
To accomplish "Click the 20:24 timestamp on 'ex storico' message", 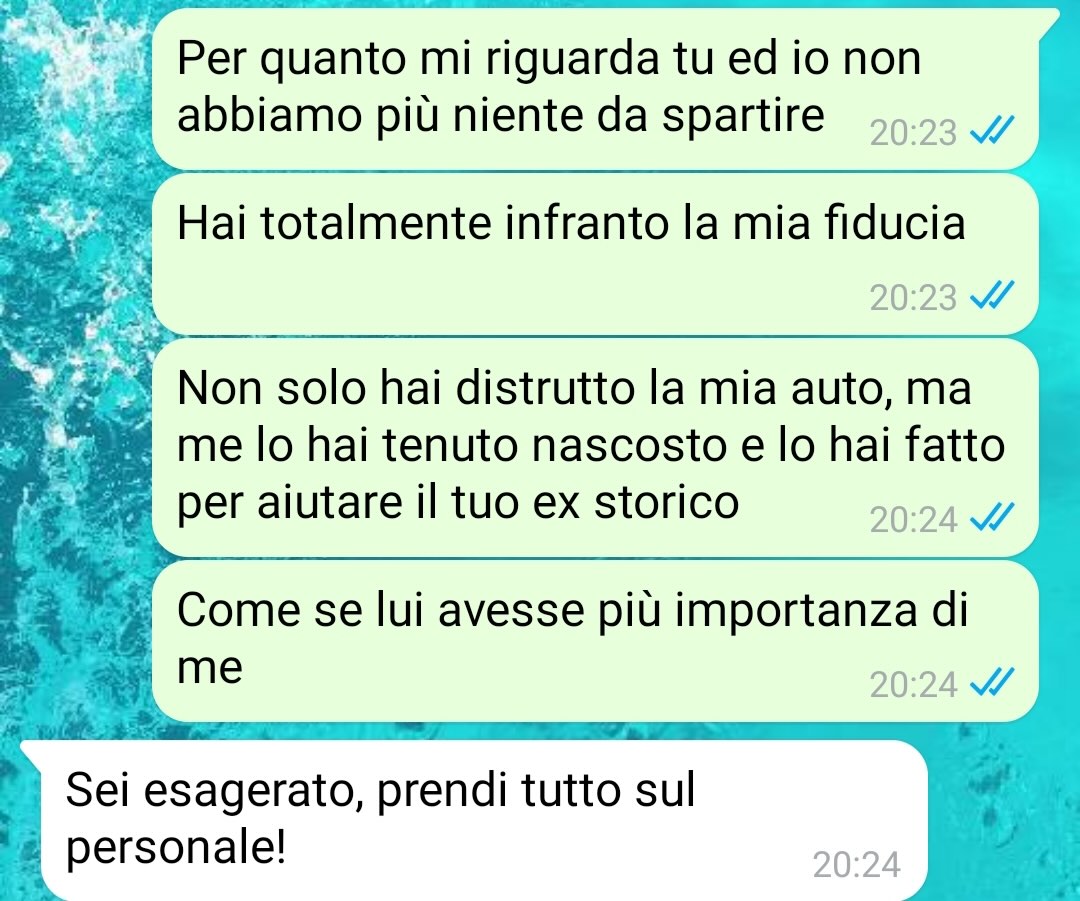I will (913, 519).
